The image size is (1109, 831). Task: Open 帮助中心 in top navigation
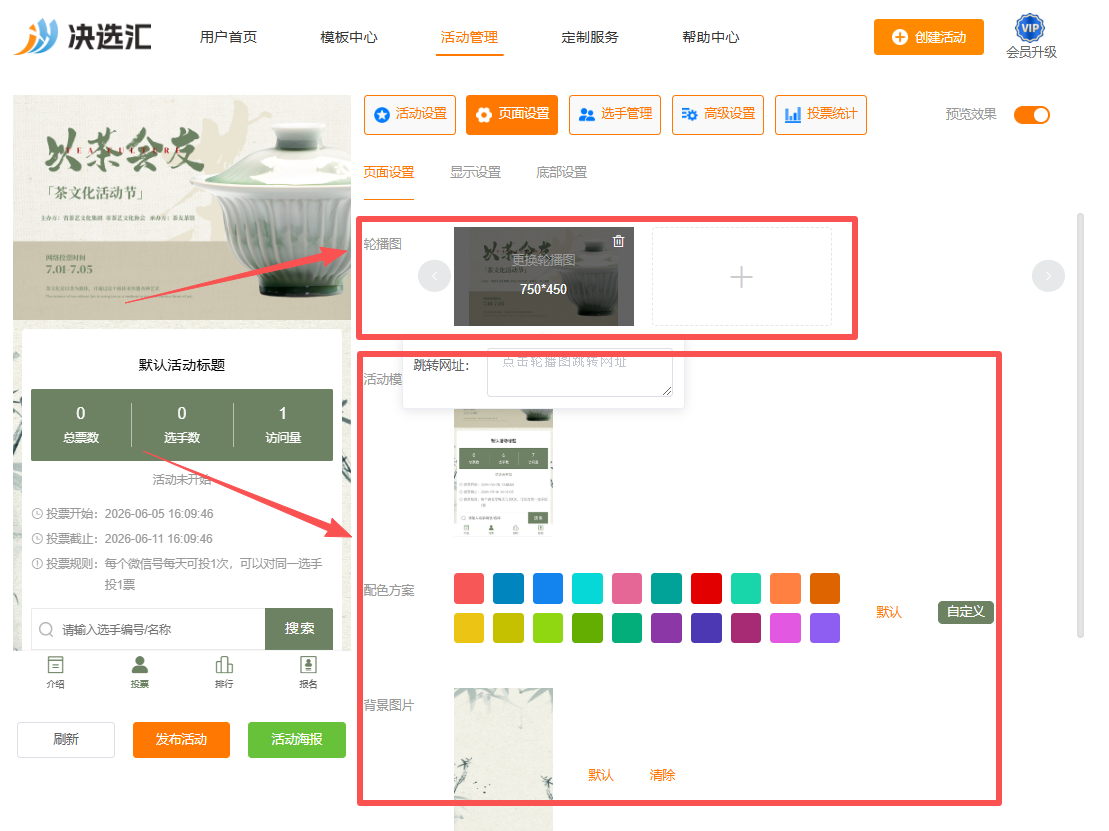click(x=711, y=37)
